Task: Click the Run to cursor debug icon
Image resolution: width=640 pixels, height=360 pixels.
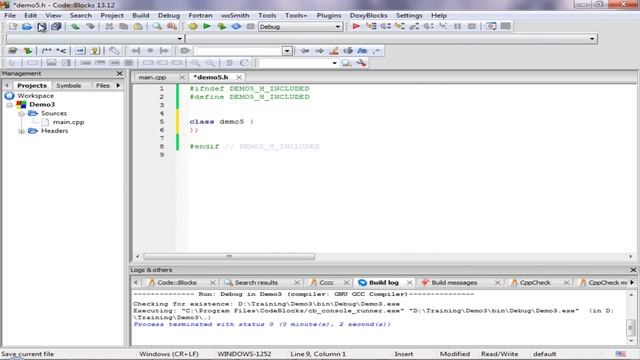Action: pyautogui.click(x=371, y=27)
